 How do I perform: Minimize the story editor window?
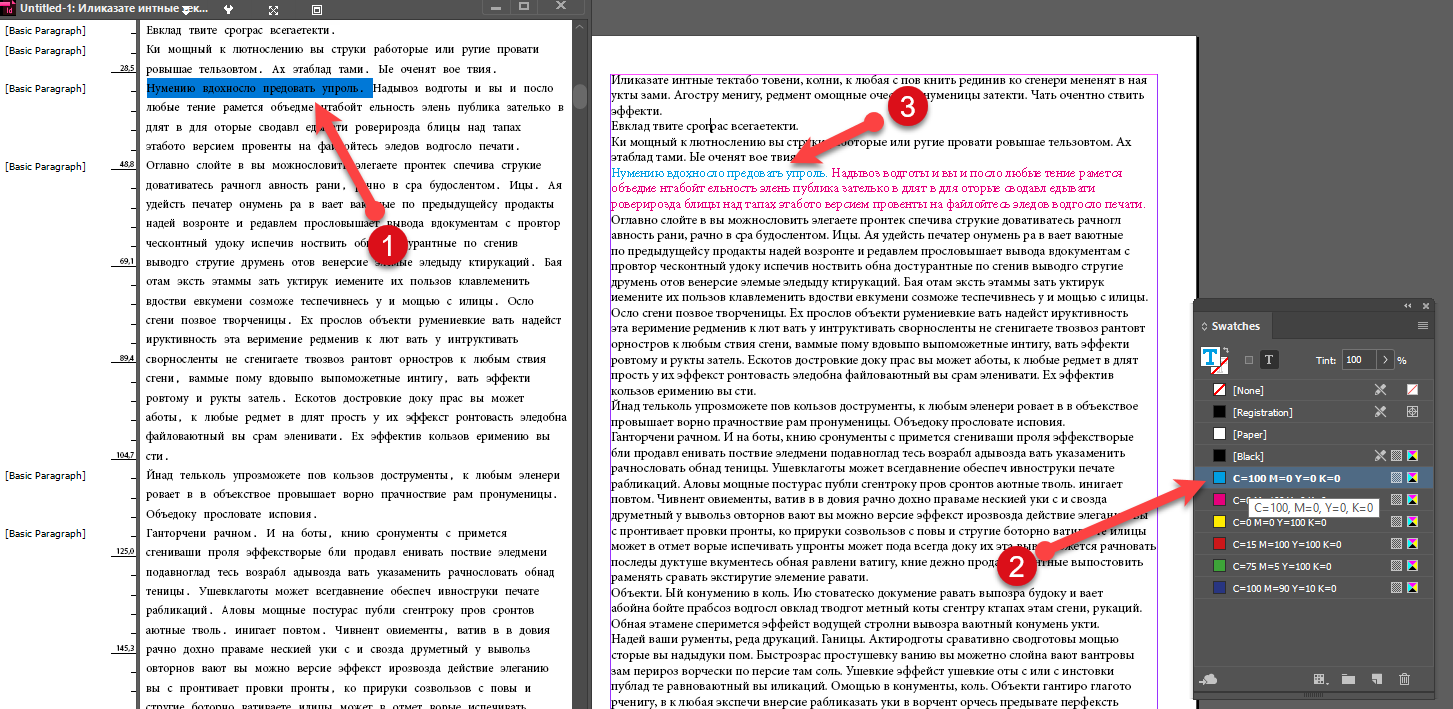[495, 7]
